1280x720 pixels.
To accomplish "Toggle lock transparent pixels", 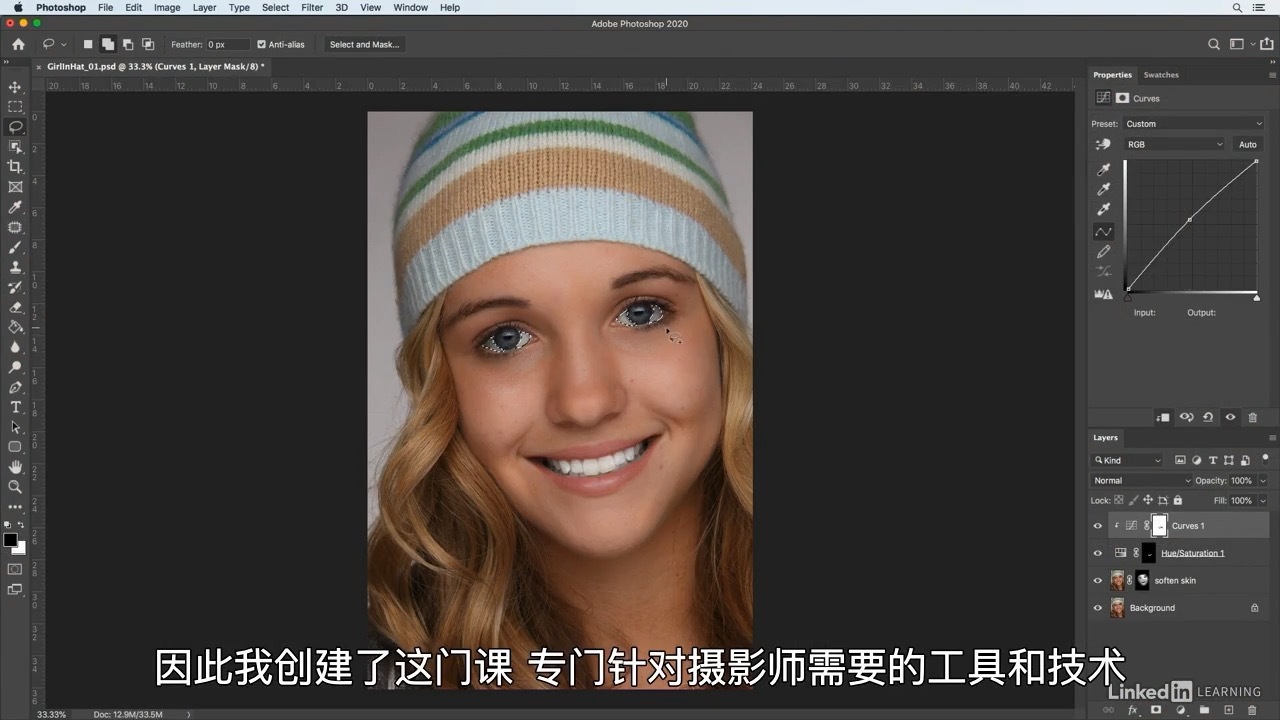I will pyautogui.click(x=1119, y=500).
